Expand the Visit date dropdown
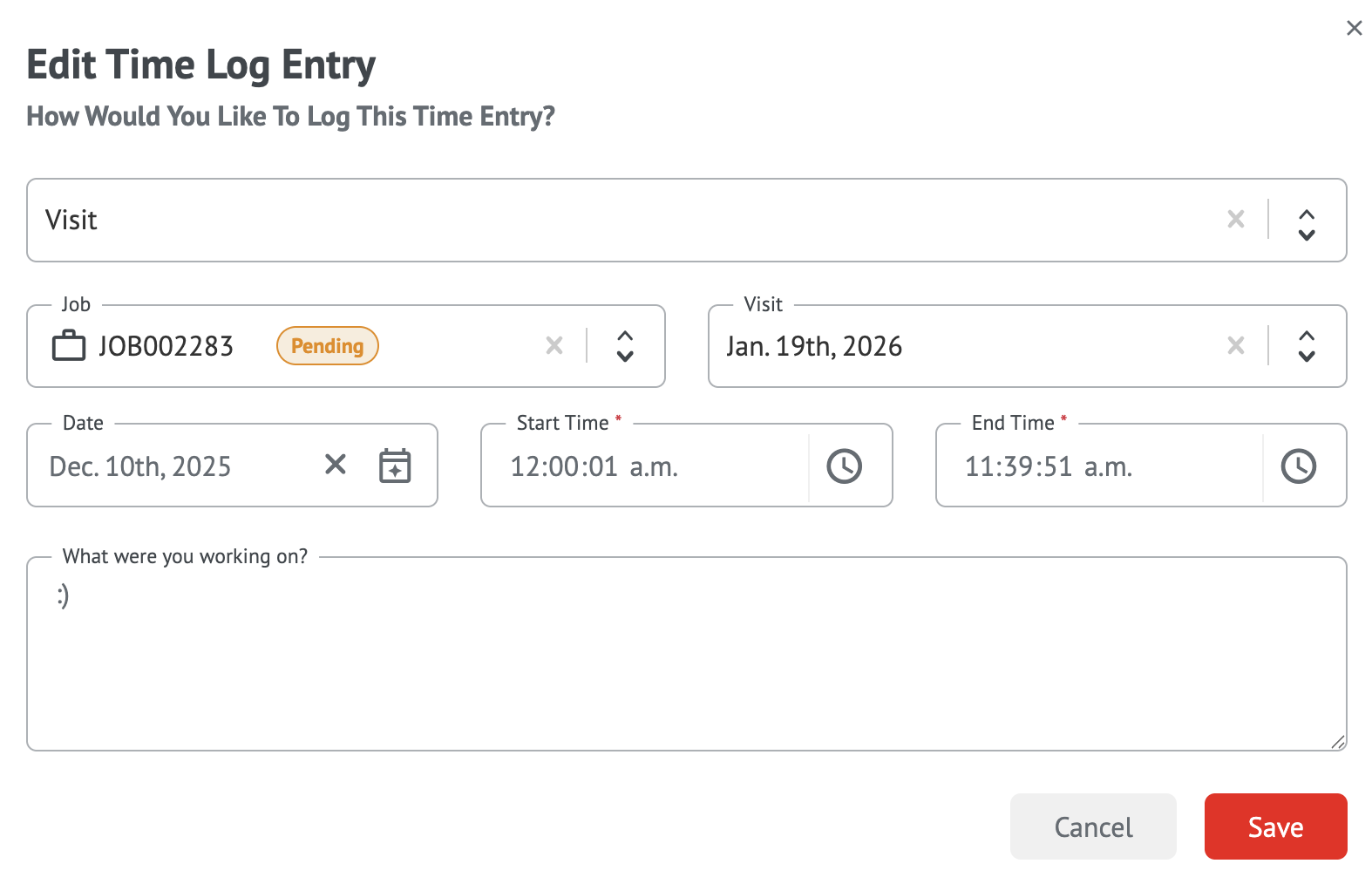The height and width of the screenshot is (884, 1372). [1306, 346]
